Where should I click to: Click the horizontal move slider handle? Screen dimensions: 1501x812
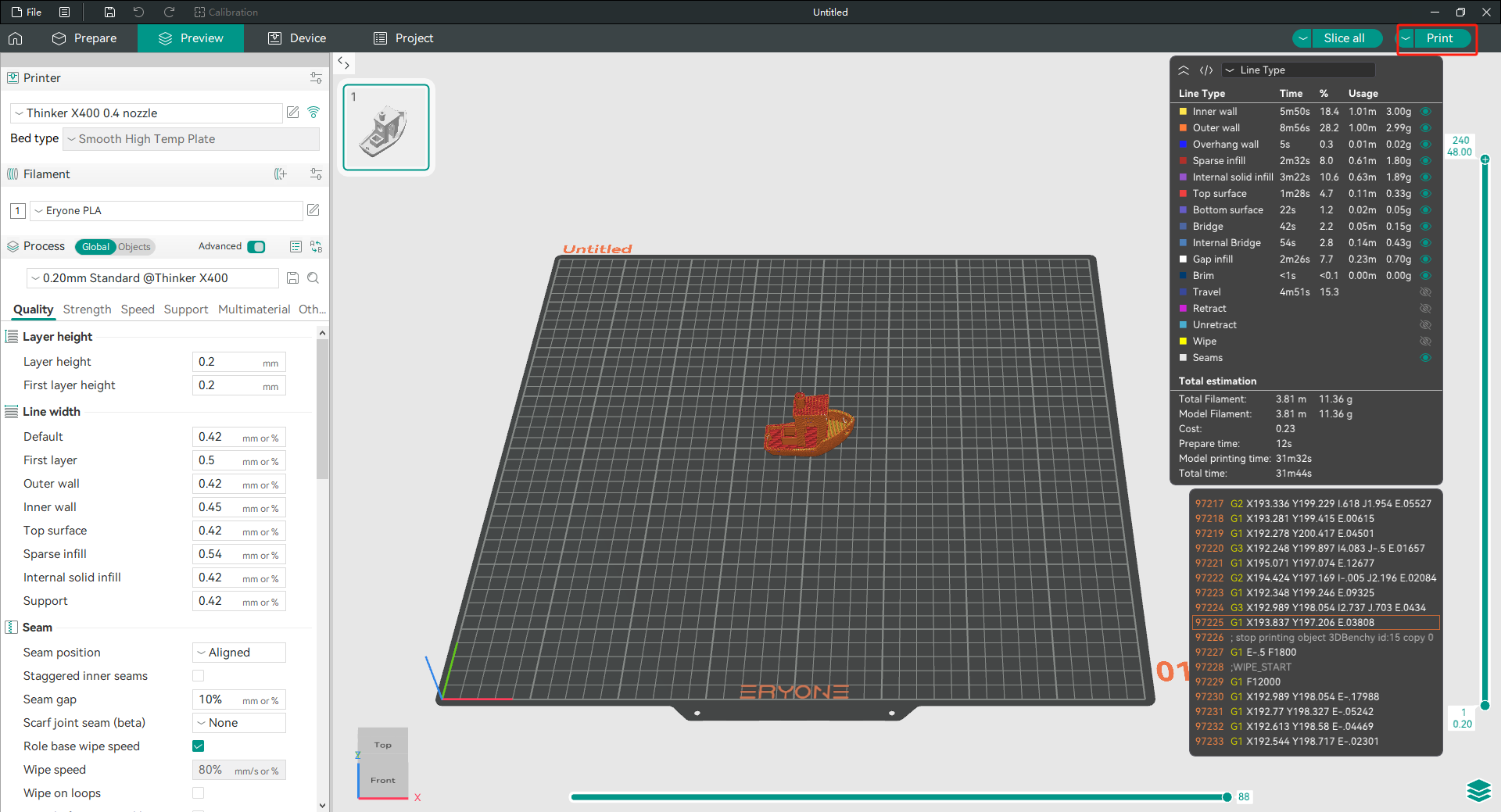pyautogui.click(x=1227, y=796)
